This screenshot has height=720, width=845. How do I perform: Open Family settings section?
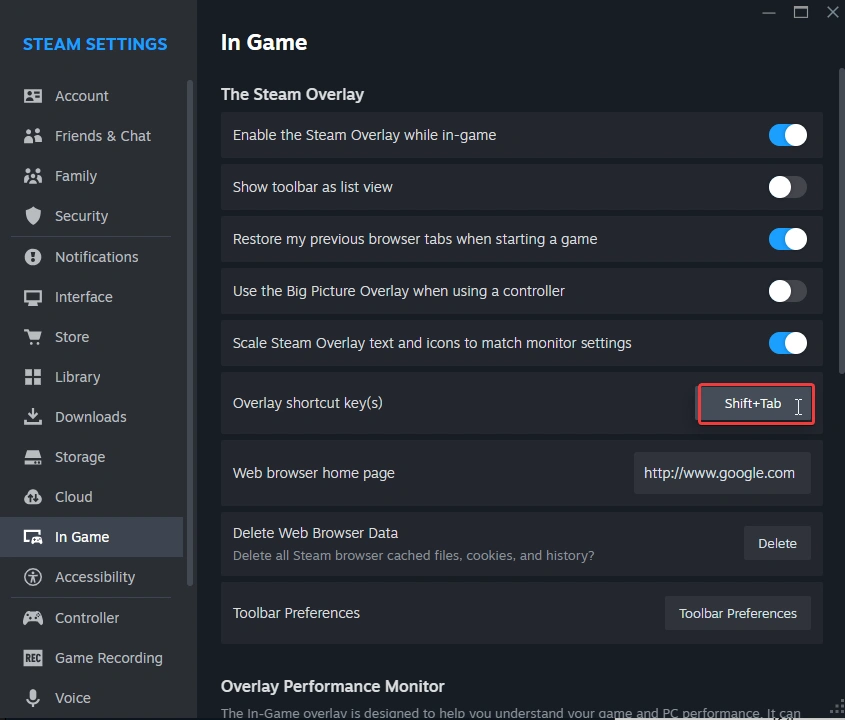click(x=92, y=176)
